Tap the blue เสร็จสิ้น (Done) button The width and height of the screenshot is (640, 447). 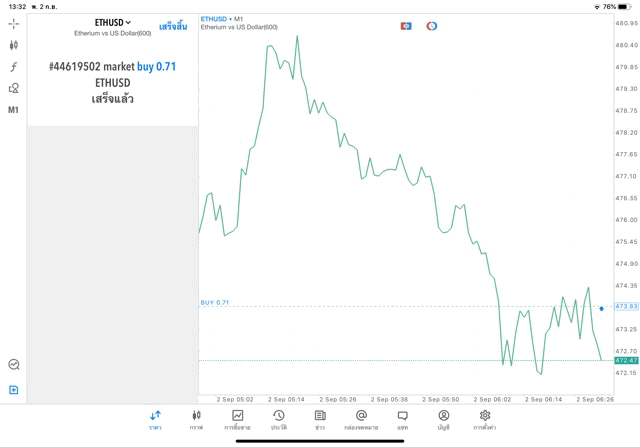tap(173, 26)
